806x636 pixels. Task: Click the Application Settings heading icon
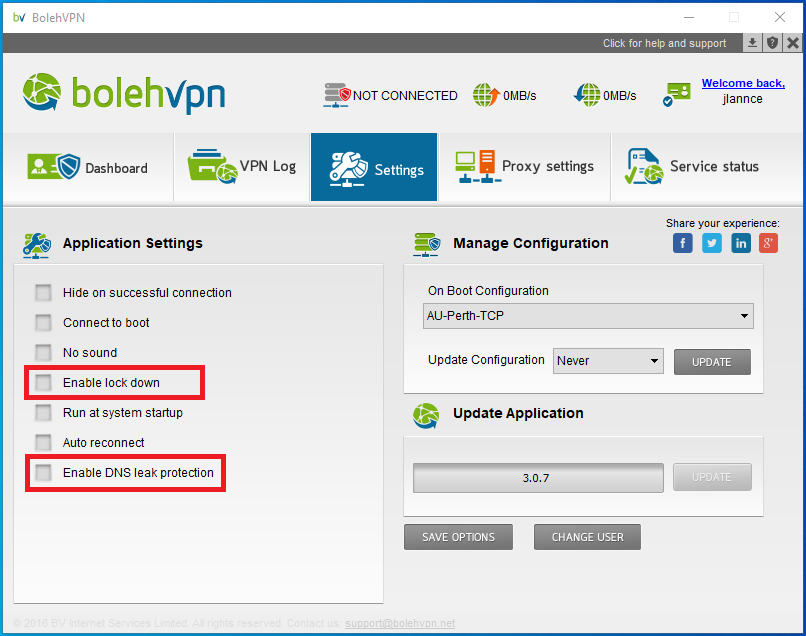click(x=37, y=245)
